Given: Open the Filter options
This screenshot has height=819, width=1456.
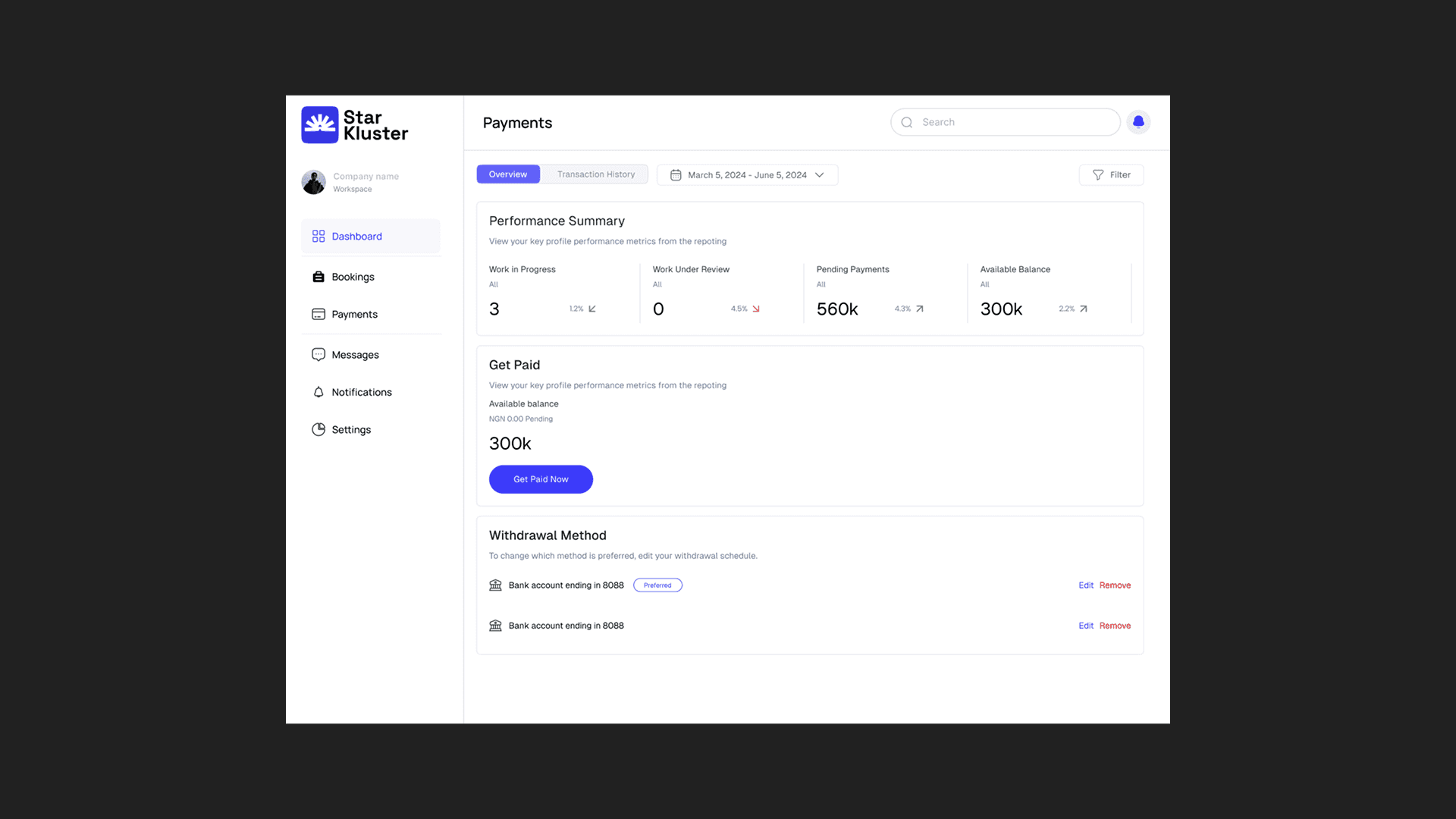Looking at the screenshot, I should 1111,175.
